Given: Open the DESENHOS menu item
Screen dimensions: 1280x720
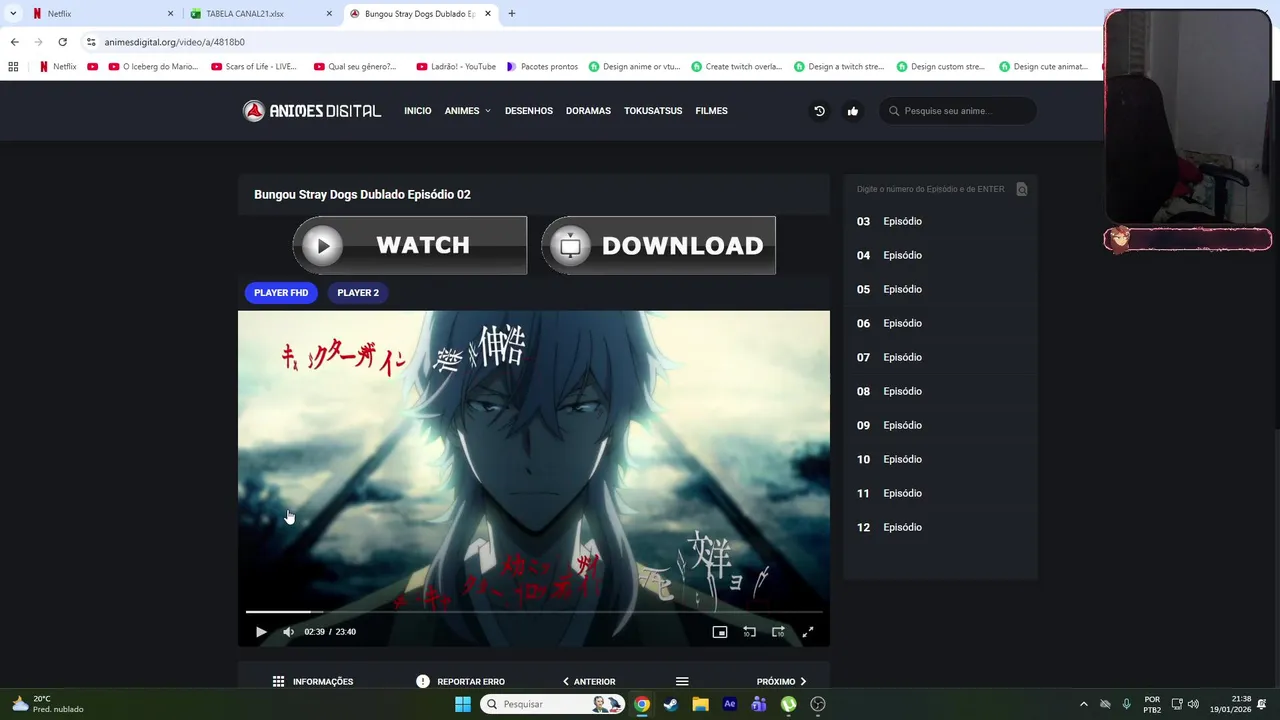Looking at the screenshot, I should click(x=529, y=111).
